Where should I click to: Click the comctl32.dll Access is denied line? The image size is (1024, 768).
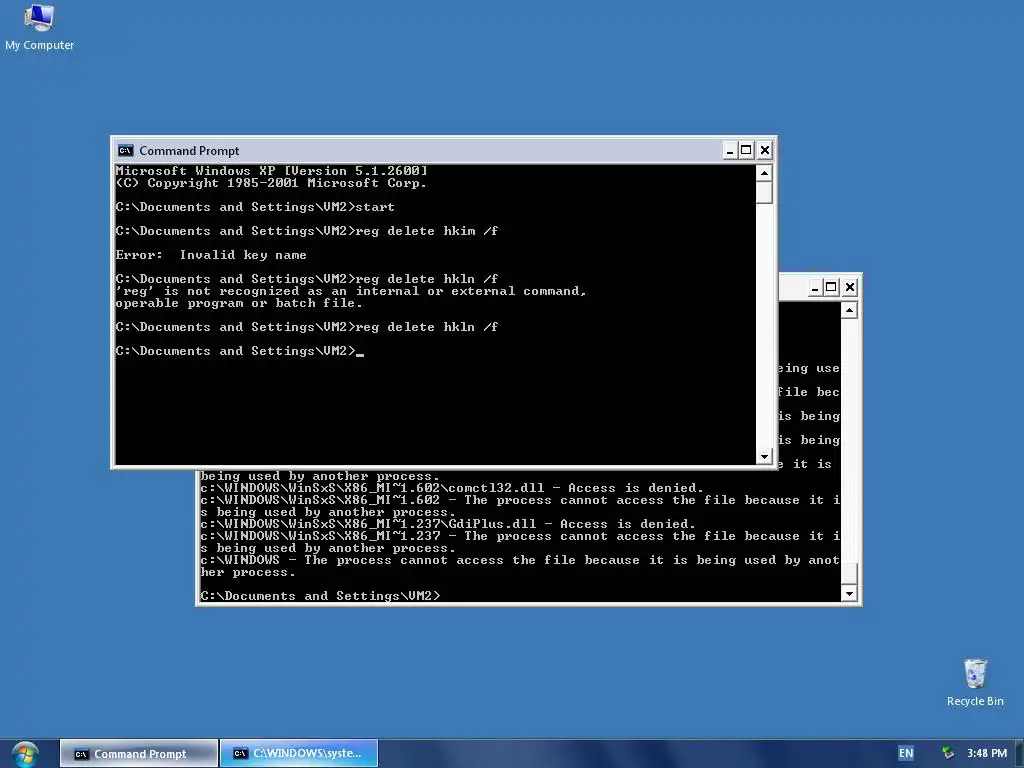coord(452,488)
